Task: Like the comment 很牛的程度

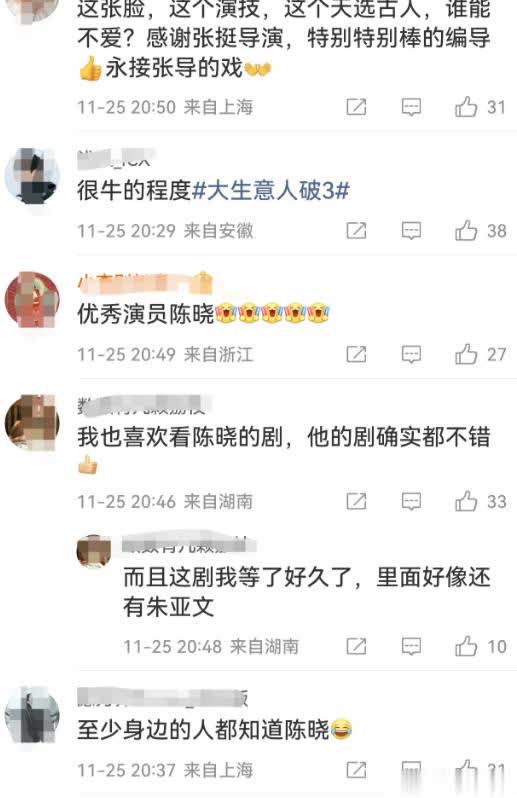Action: [x=466, y=231]
